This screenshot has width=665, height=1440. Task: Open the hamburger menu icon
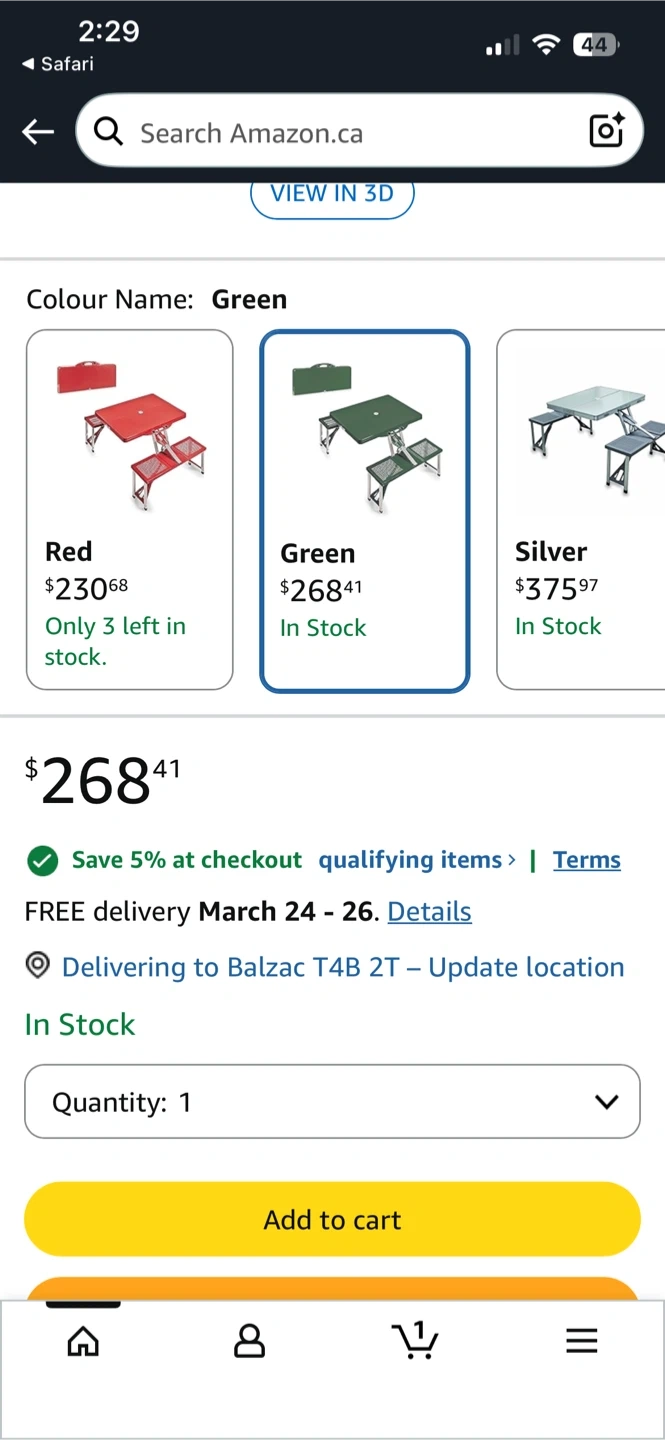pos(581,1341)
